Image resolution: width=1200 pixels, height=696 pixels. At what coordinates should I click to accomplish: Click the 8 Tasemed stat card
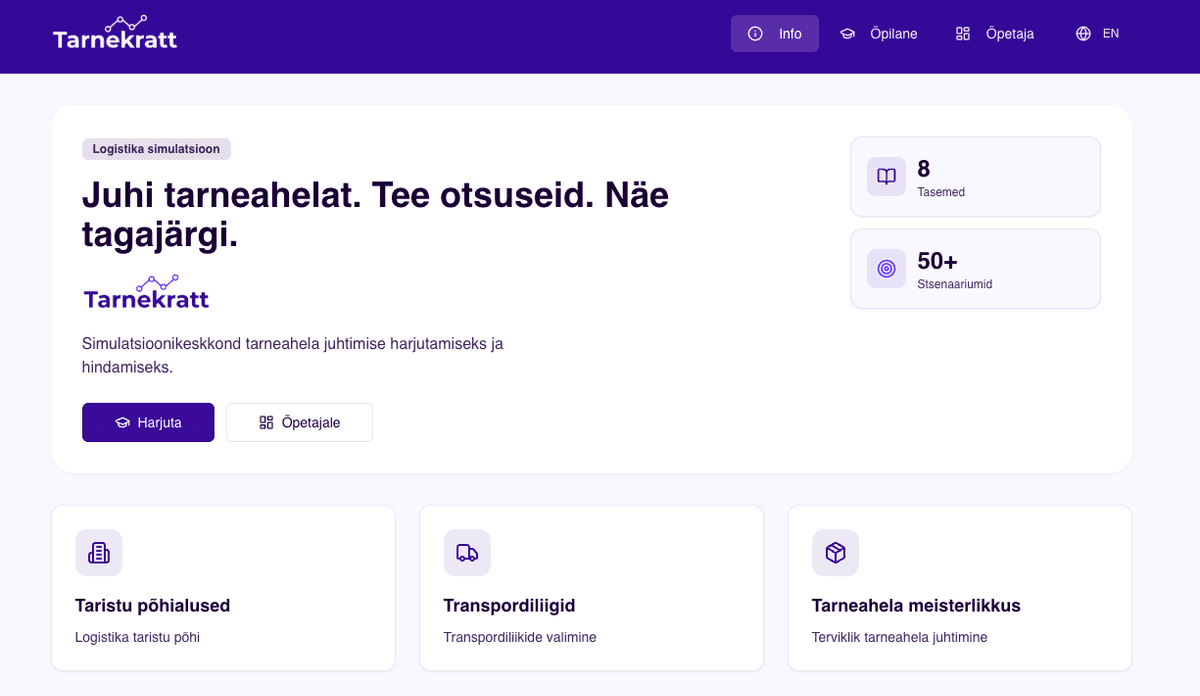[975, 177]
